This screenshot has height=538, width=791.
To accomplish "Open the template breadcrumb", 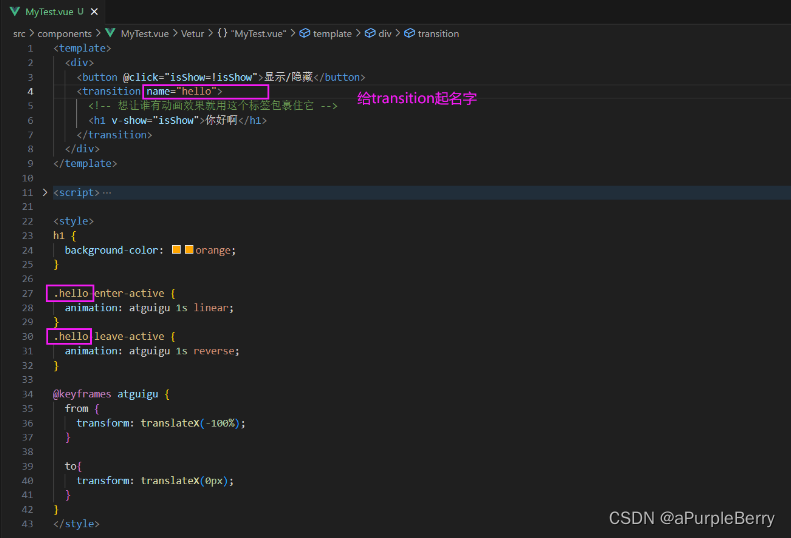I will point(332,34).
